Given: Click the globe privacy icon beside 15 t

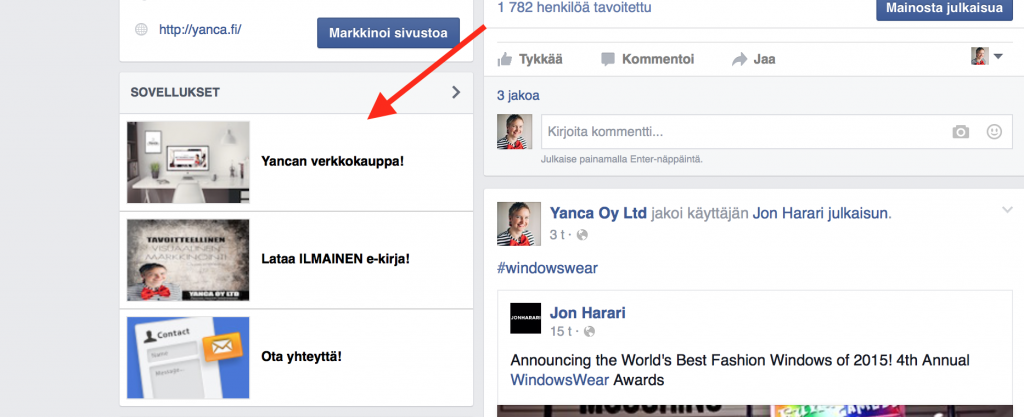Looking at the screenshot, I should pos(590,332).
